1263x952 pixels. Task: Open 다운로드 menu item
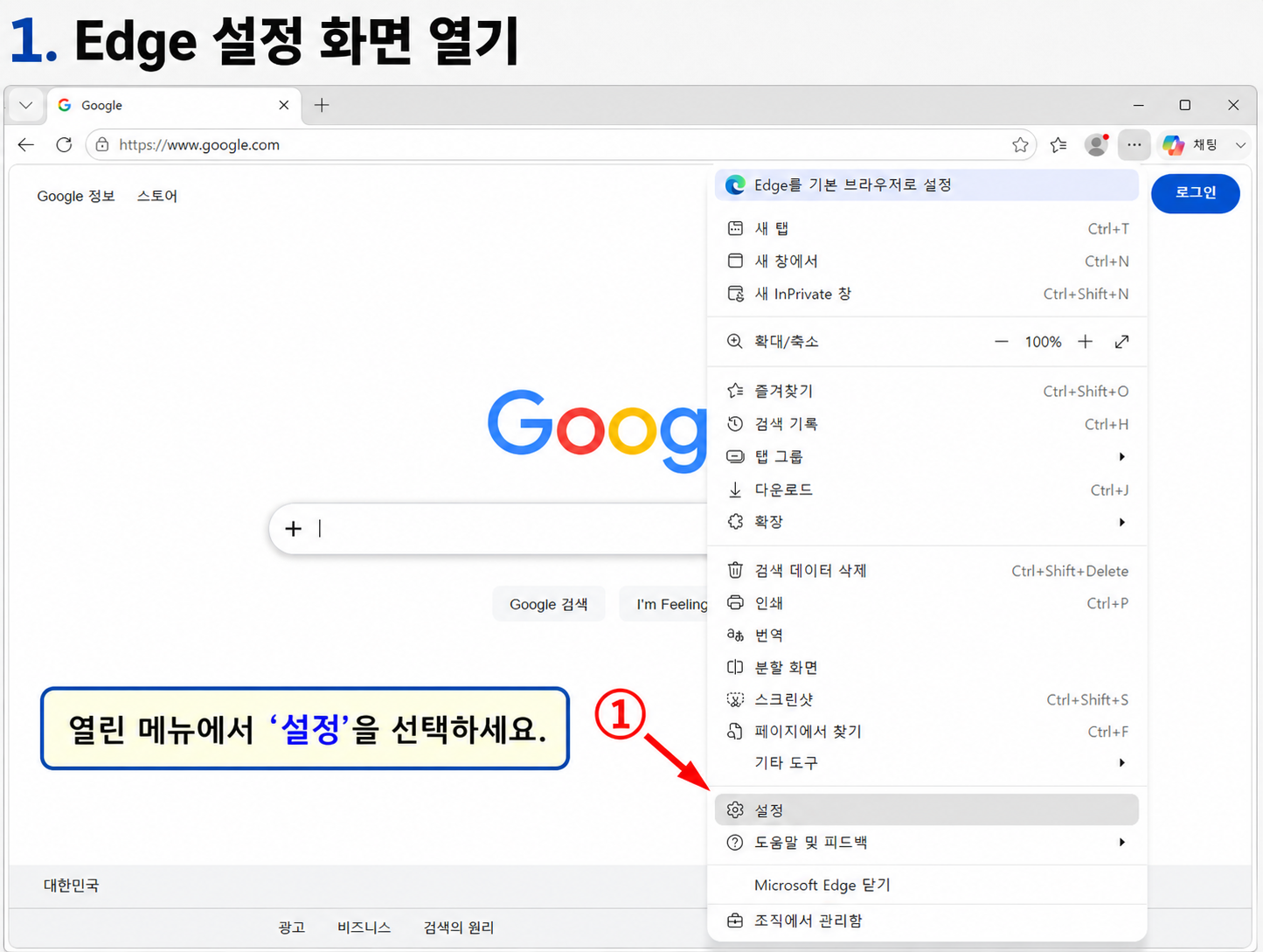click(x=926, y=490)
